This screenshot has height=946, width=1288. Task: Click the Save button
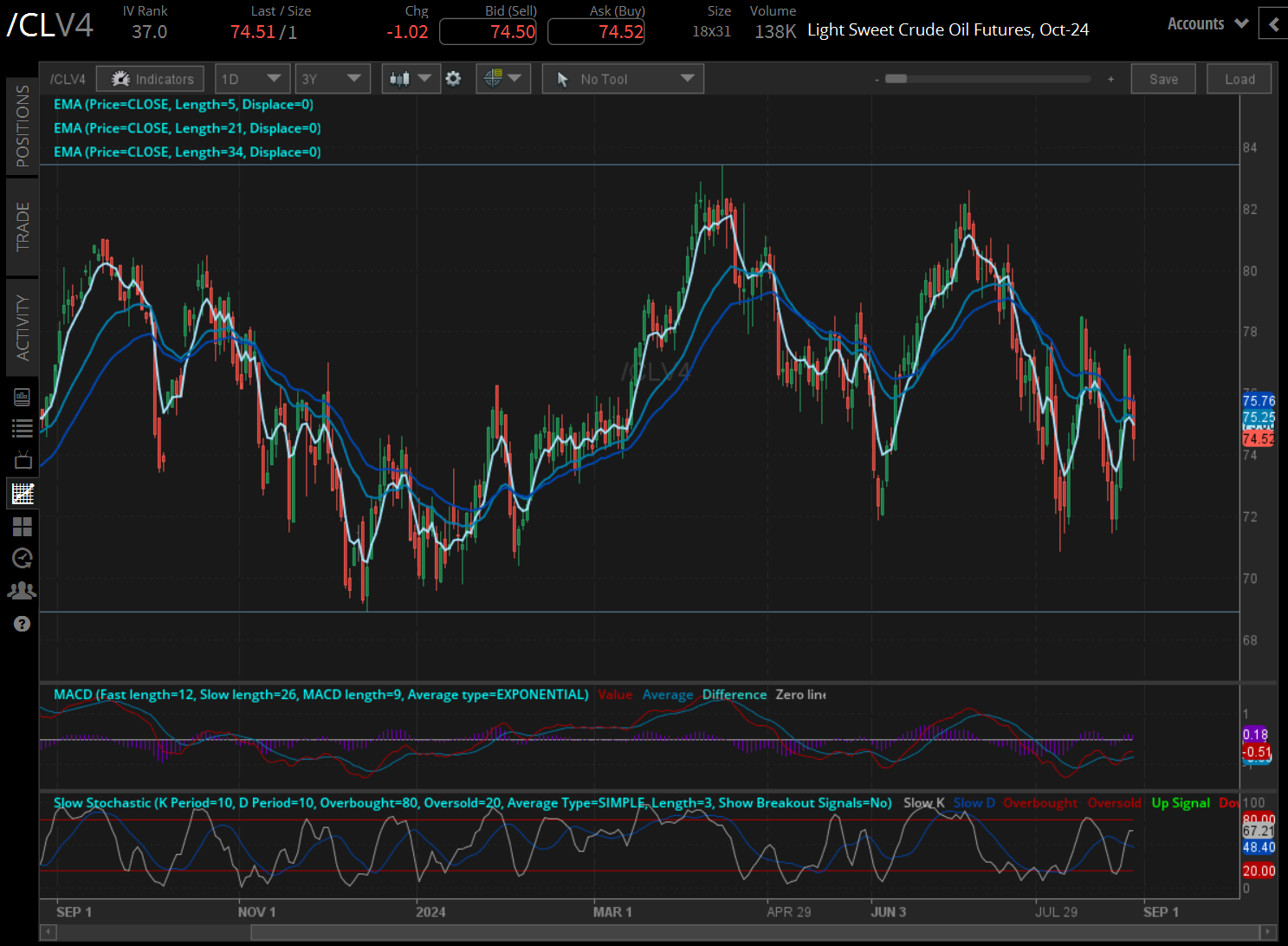tap(1162, 78)
